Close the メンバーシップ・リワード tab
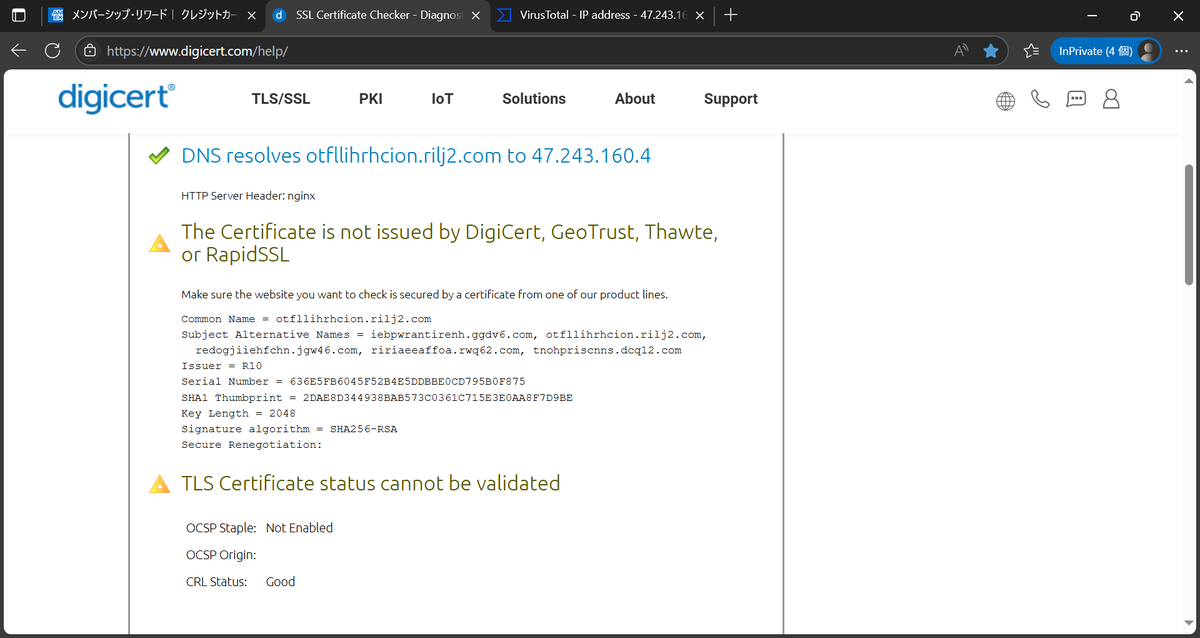Image resolution: width=1200 pixels, height=638 pixels. tap(251, 16)
